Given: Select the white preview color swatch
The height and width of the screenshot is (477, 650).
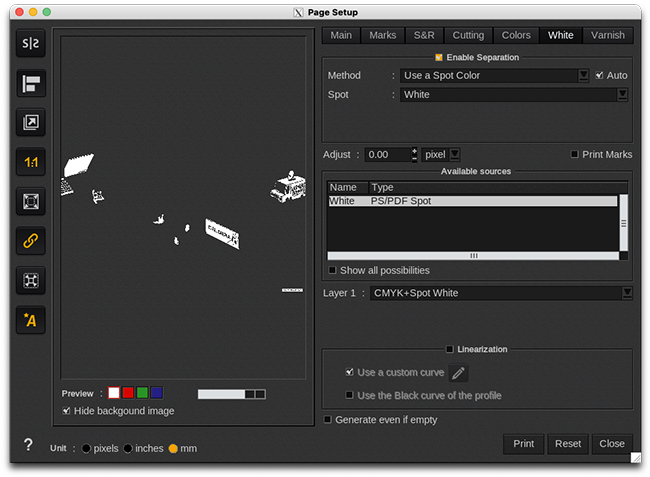Looking at the screenshot, I should tap(114, 392).
